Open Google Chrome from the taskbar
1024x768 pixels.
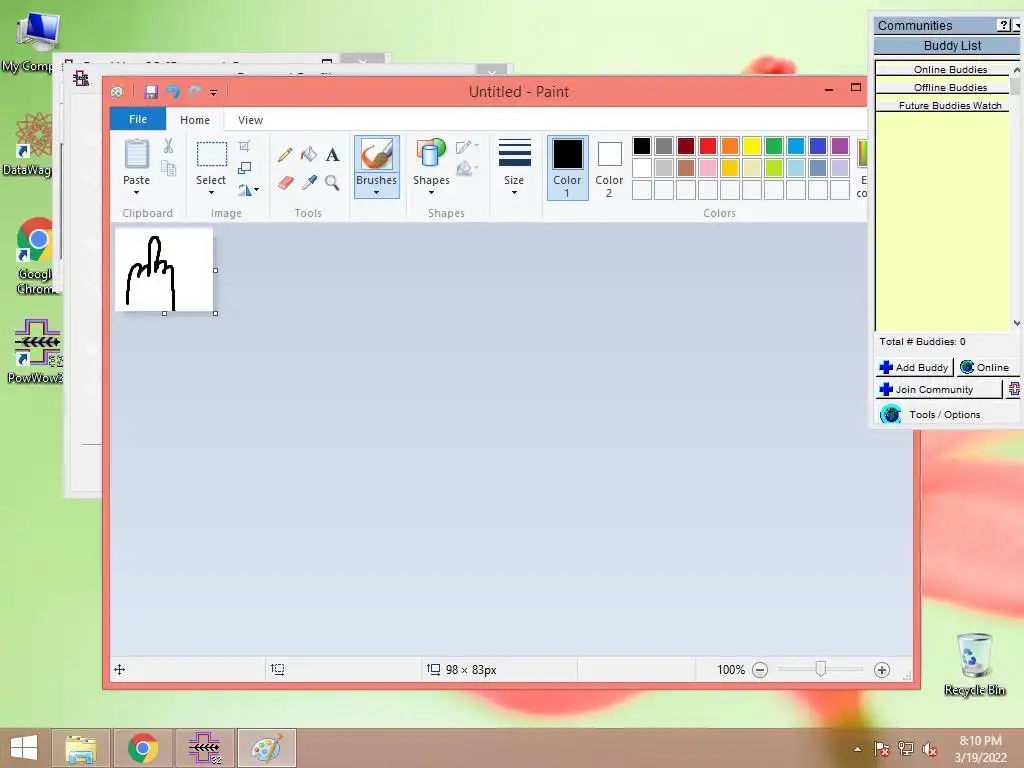[143, 748]
